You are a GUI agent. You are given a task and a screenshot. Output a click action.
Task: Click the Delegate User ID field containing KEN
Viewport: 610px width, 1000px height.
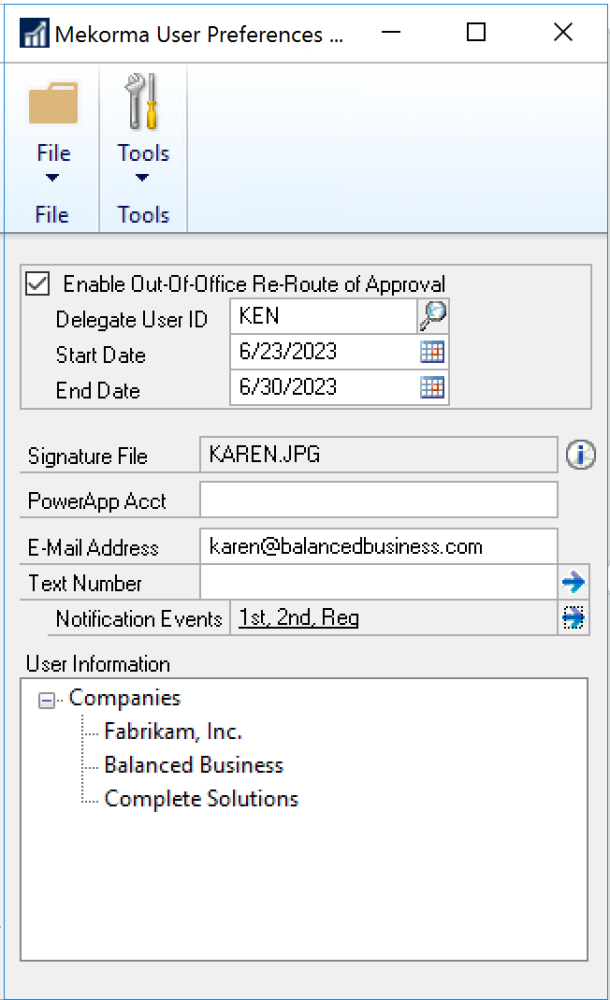322,317
